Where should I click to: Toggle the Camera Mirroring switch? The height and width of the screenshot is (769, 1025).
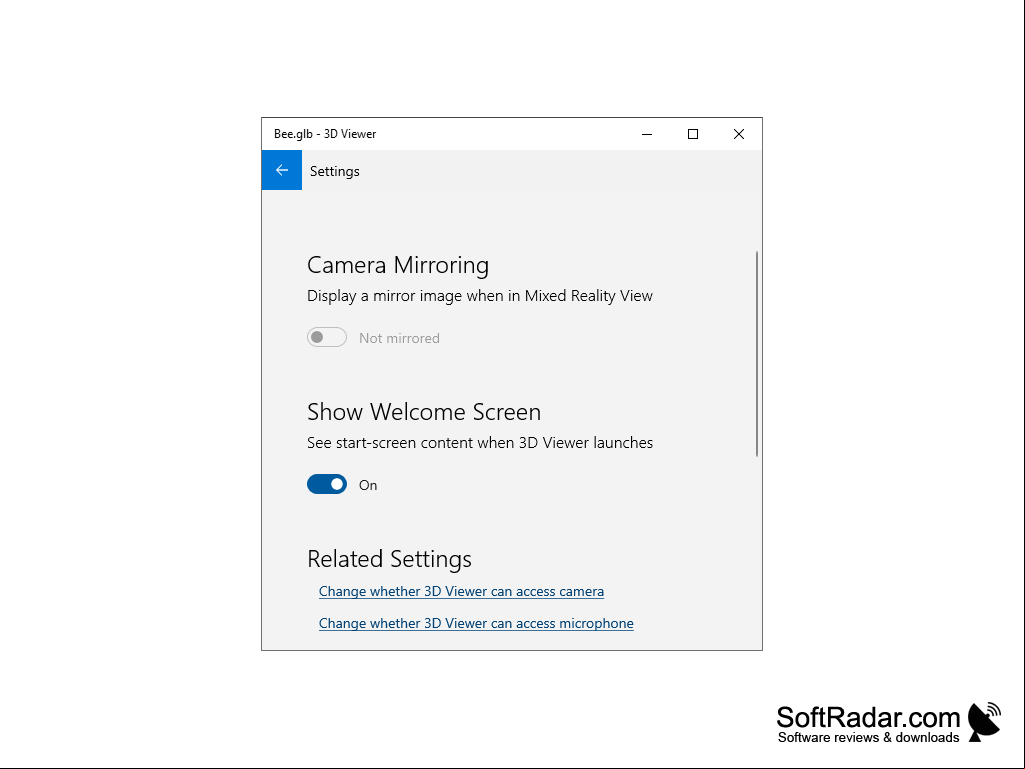click(327, 337)
